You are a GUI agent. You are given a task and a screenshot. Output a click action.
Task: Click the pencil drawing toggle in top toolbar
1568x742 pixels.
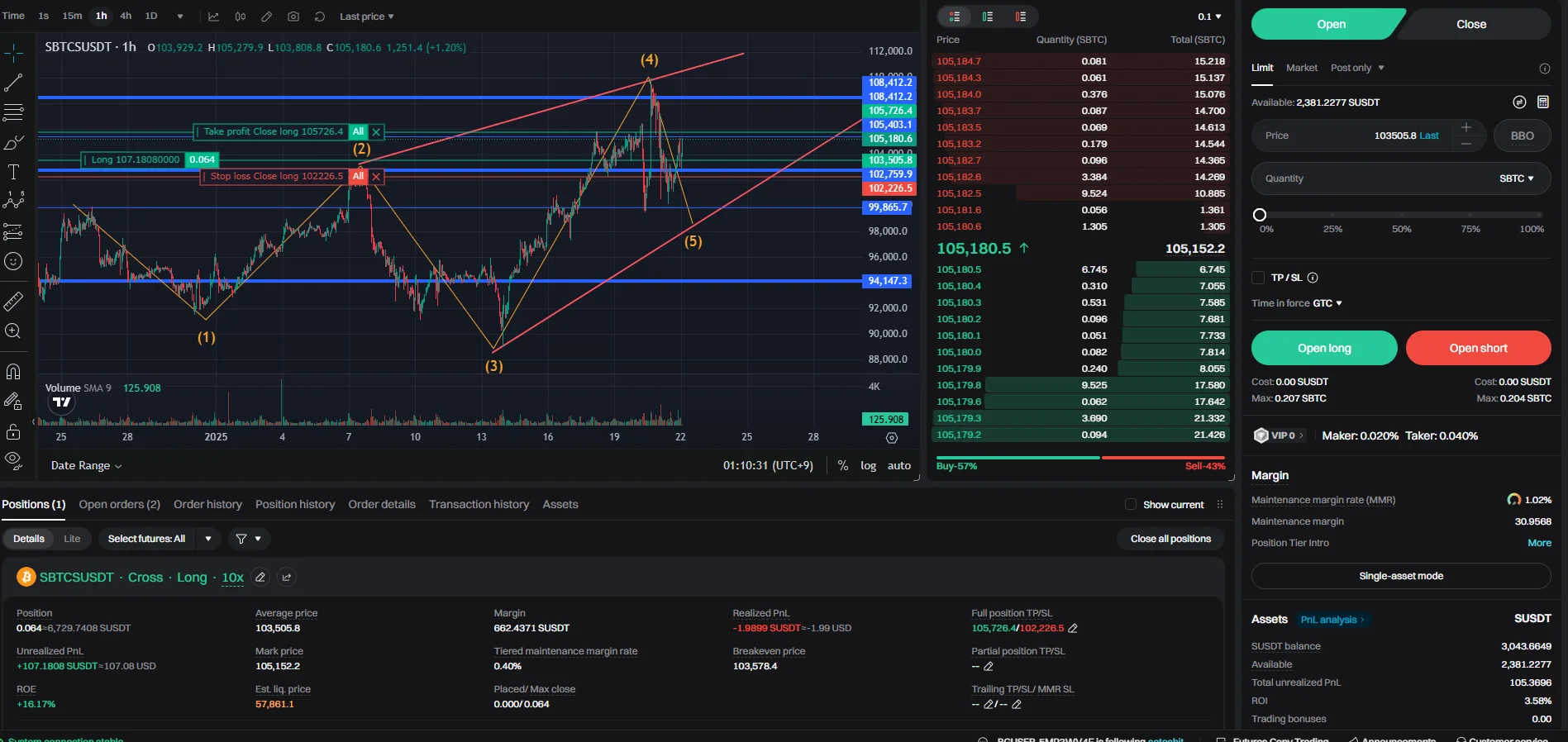coord(267,17)
